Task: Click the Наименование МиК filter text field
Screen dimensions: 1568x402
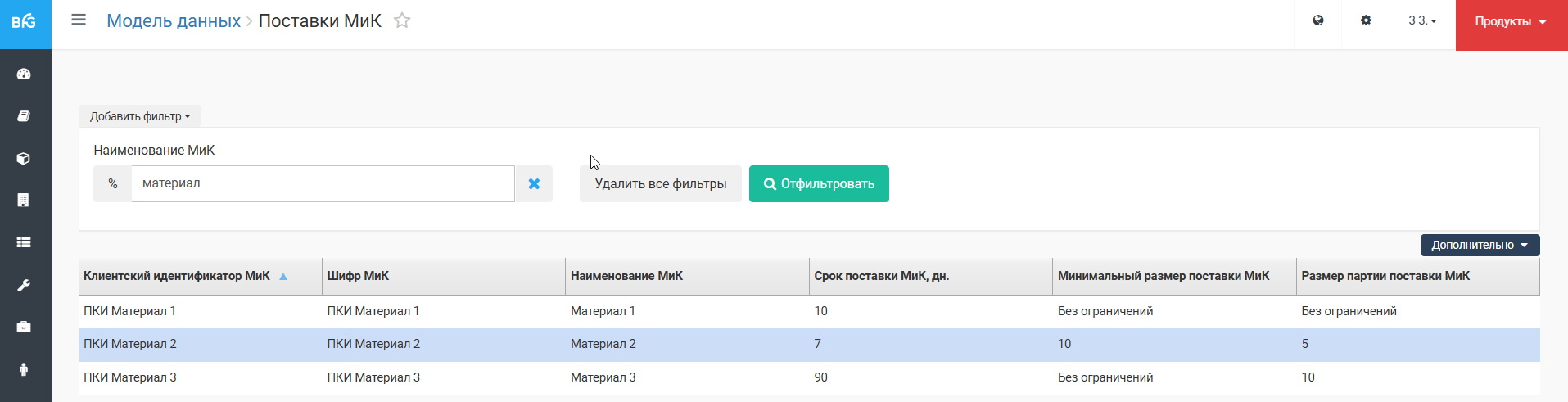Action: pyautogui.click(x=323, y=184)
